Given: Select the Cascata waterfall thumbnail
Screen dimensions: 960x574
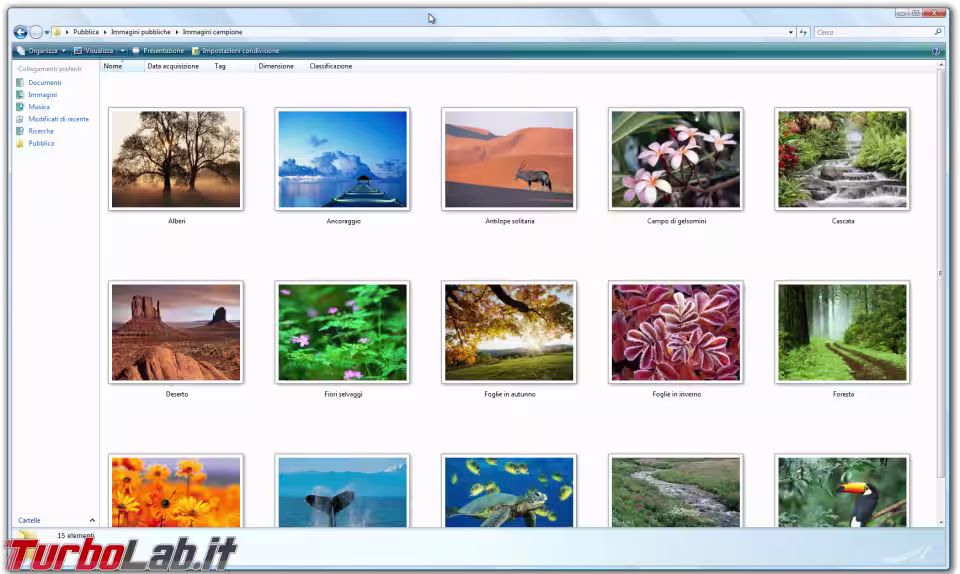Looking at the screenshot, I should (842, 159).
